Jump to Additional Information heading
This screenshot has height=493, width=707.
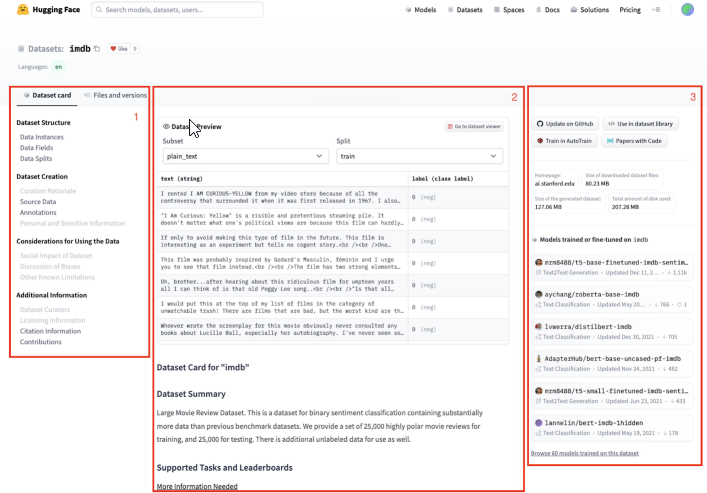click(51, 295)
